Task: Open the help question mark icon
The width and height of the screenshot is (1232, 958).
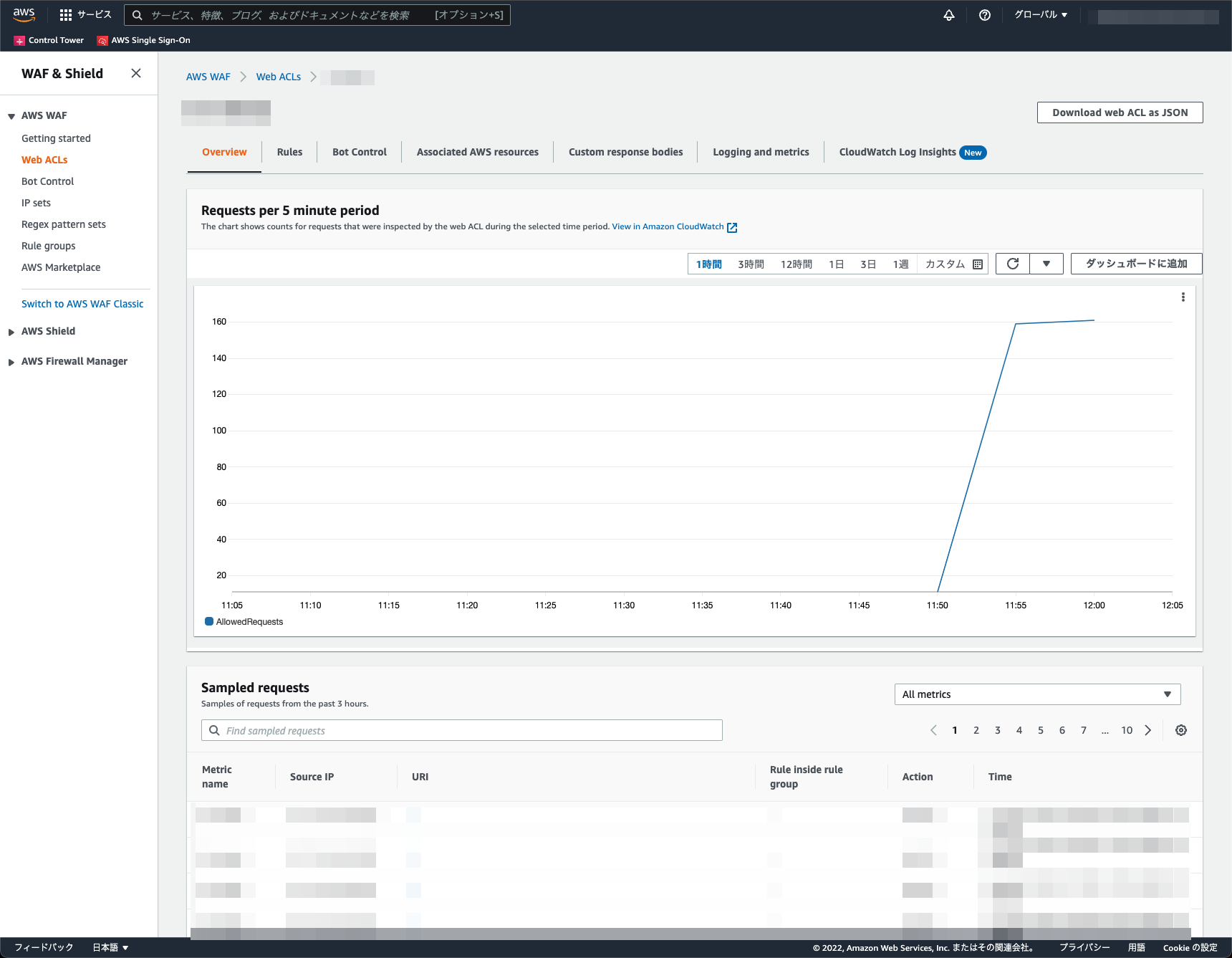Action: coord(985,15)
